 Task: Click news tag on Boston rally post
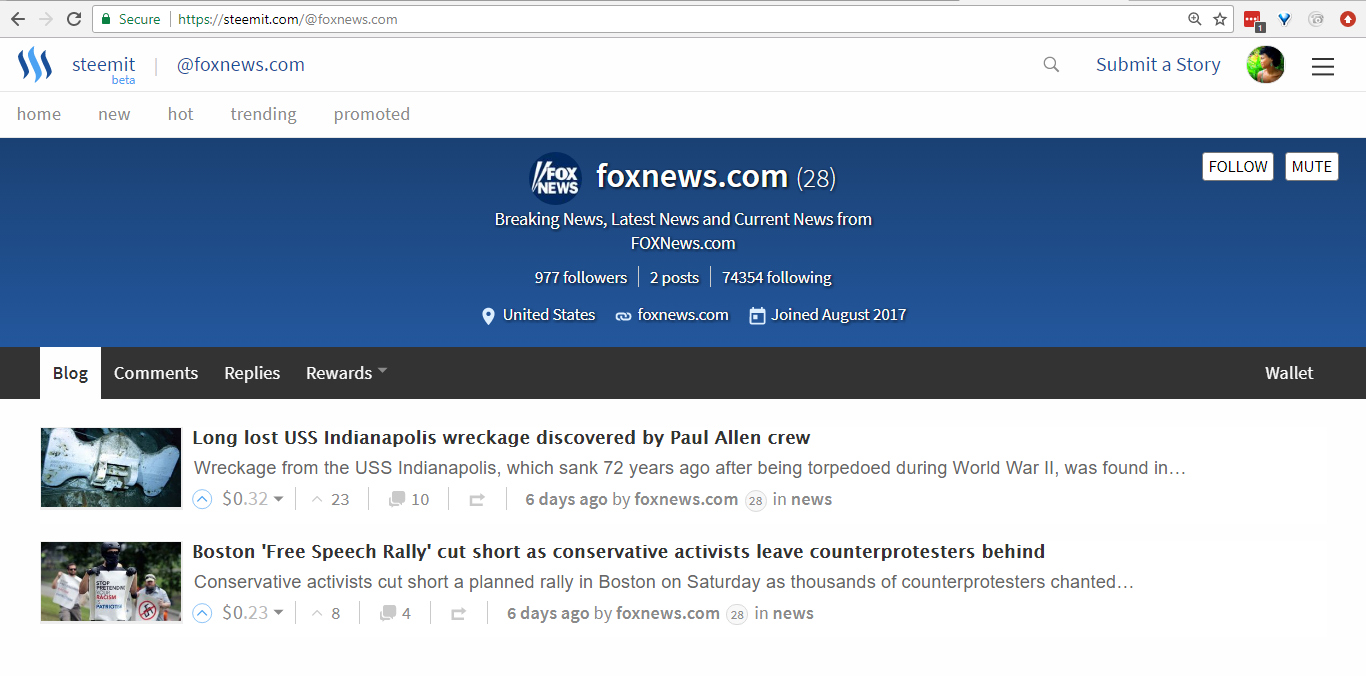click(793, 613)
